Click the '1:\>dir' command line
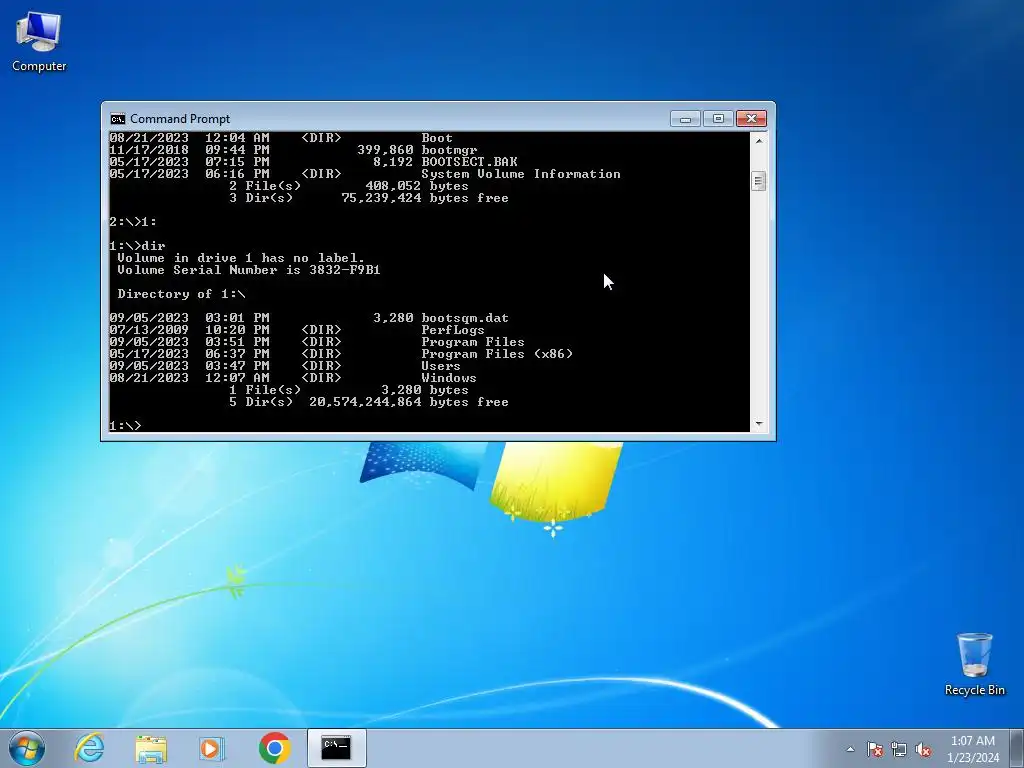 pos(137,246)
